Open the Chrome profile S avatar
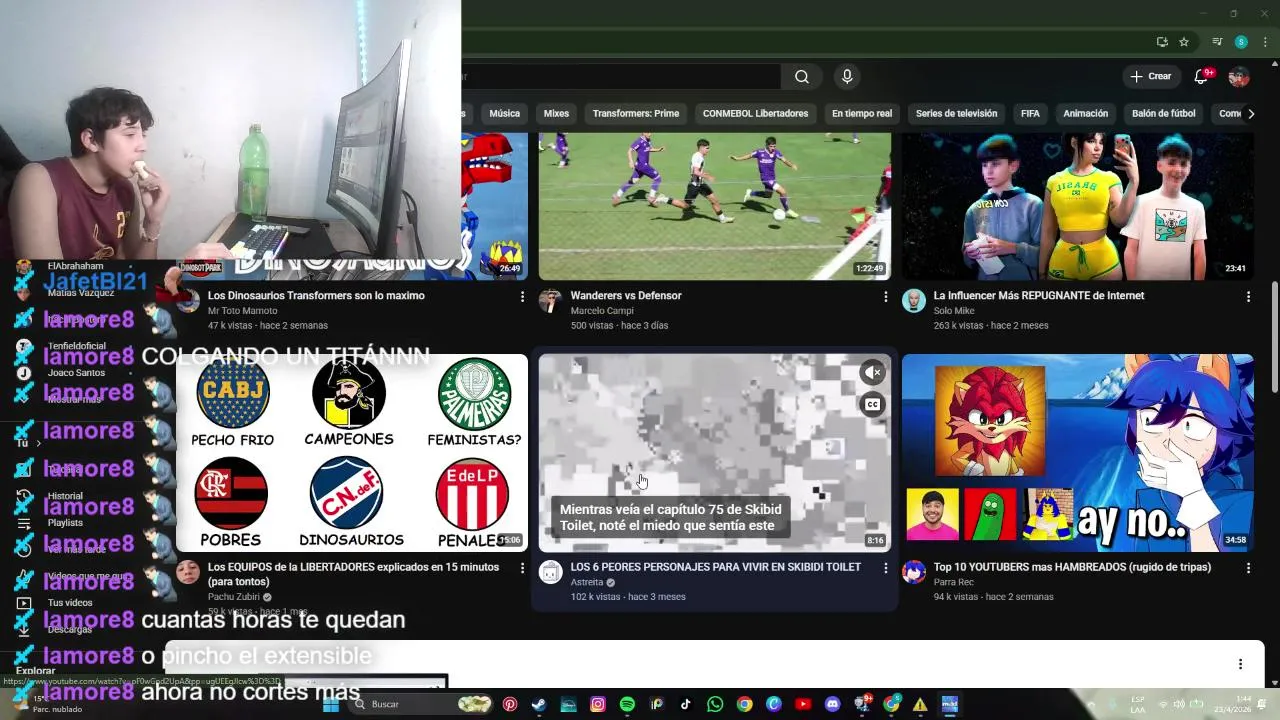 click(x=1241, y=42)
